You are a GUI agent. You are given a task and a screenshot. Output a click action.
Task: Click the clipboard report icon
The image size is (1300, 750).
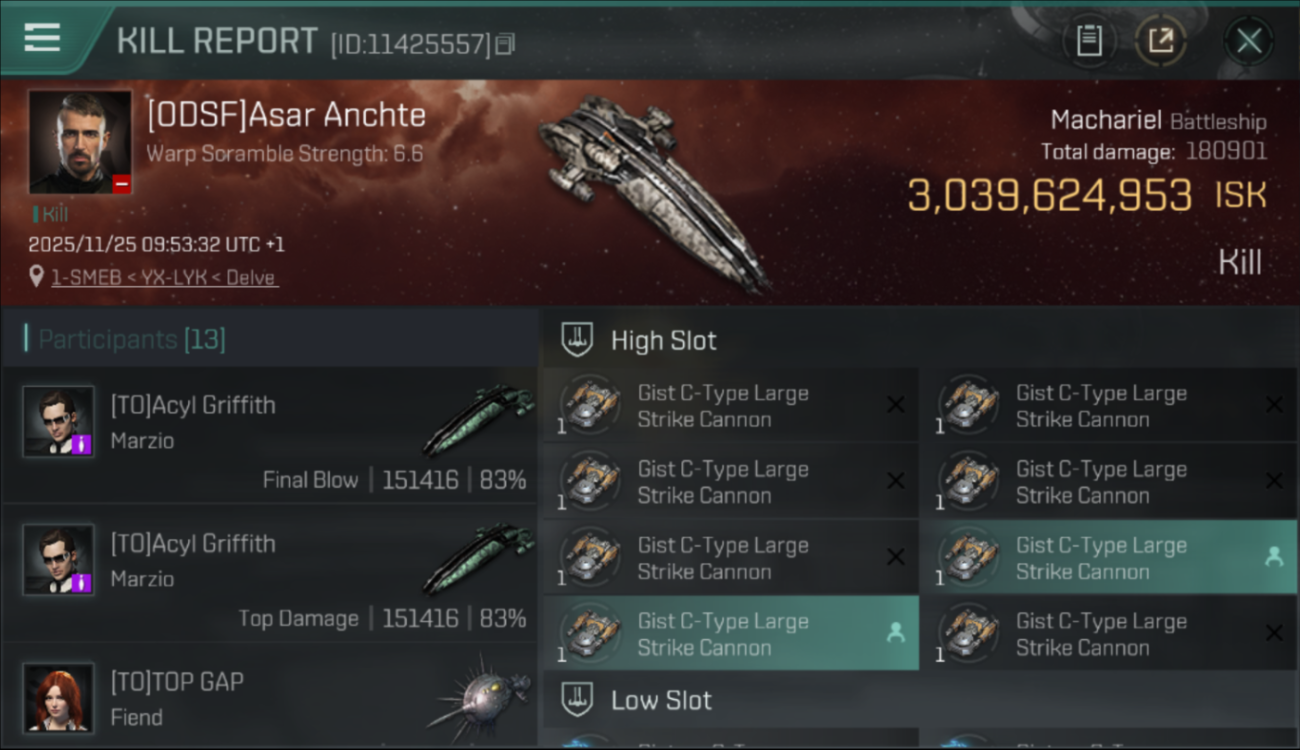click(x=1089, y=41)
